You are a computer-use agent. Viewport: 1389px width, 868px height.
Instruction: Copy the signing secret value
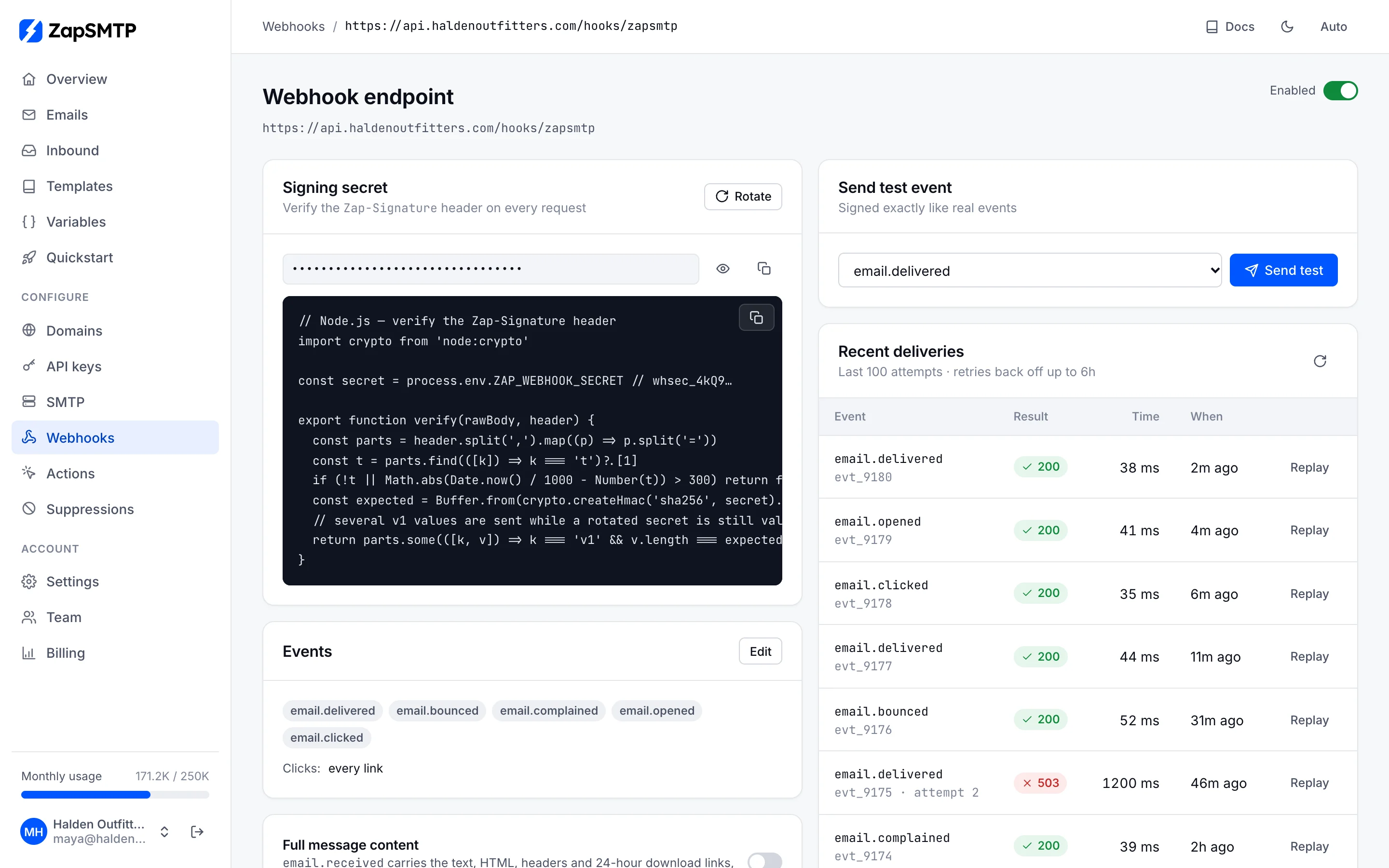763,269
